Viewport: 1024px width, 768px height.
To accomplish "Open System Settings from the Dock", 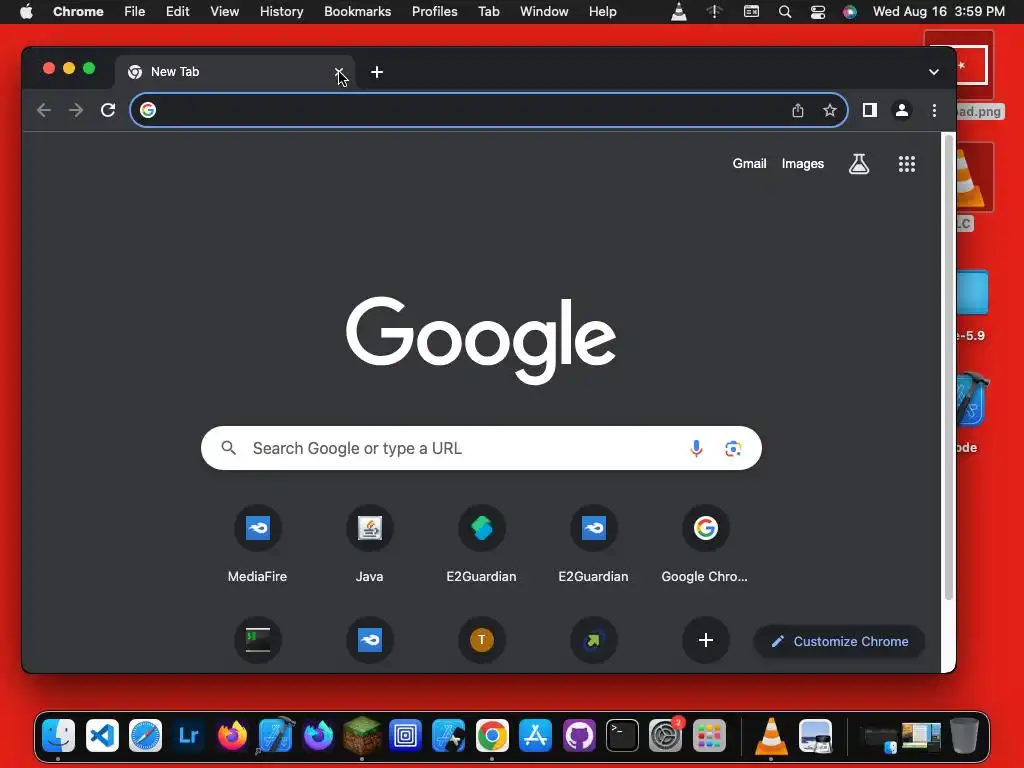I will click(665, 736).
